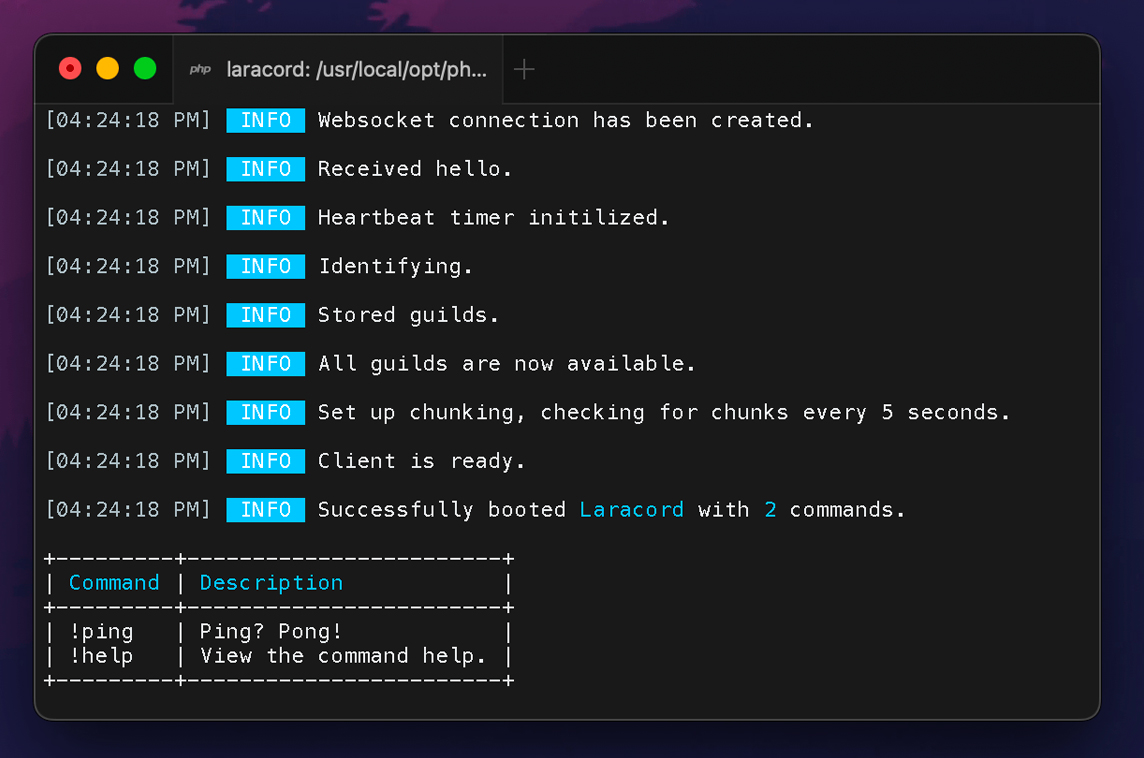Click the 'Description' table header
Image resolution: width=1144 pixels, height=758 pixels.
click(271, 583)
